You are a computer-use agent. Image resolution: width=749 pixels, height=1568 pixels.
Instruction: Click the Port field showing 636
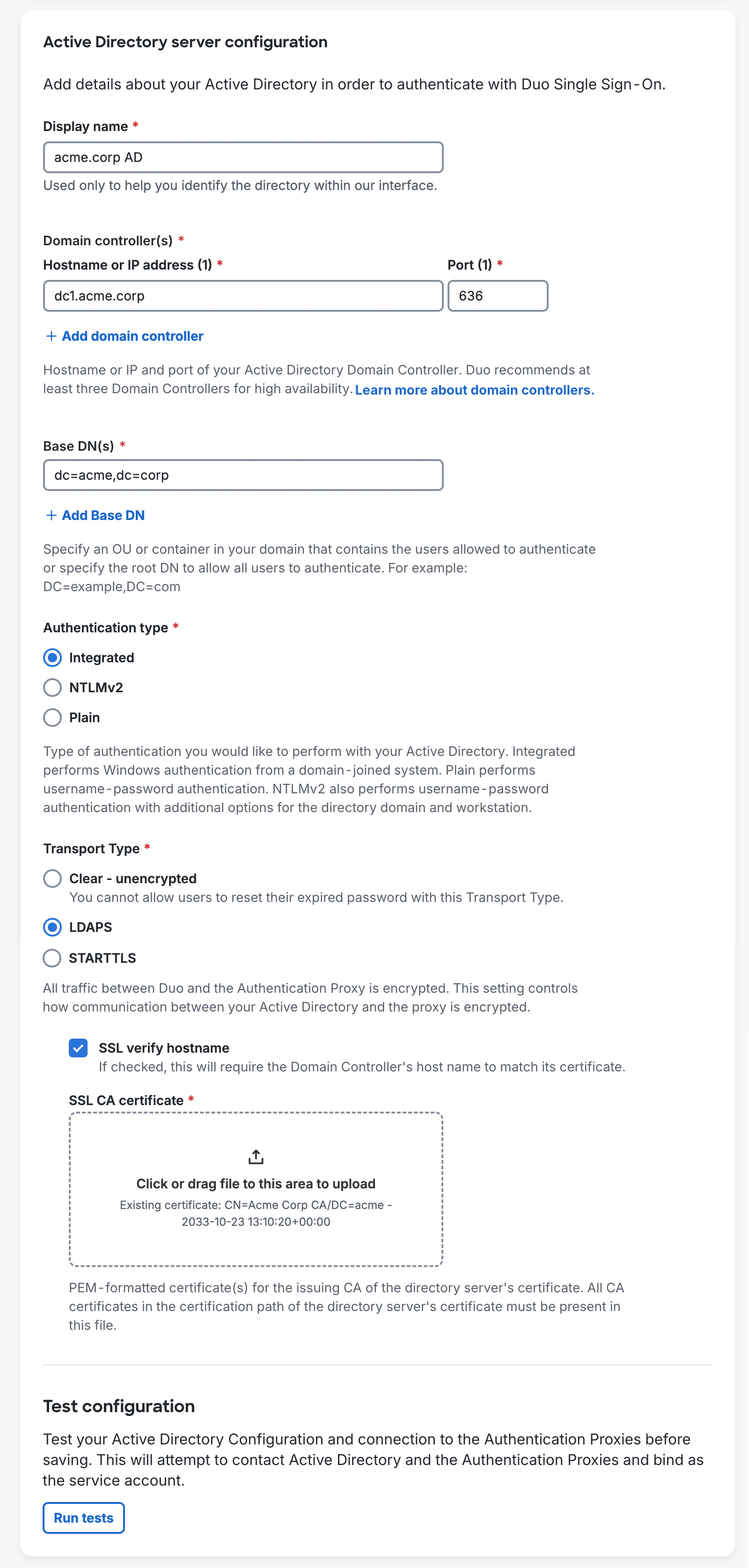498,296
